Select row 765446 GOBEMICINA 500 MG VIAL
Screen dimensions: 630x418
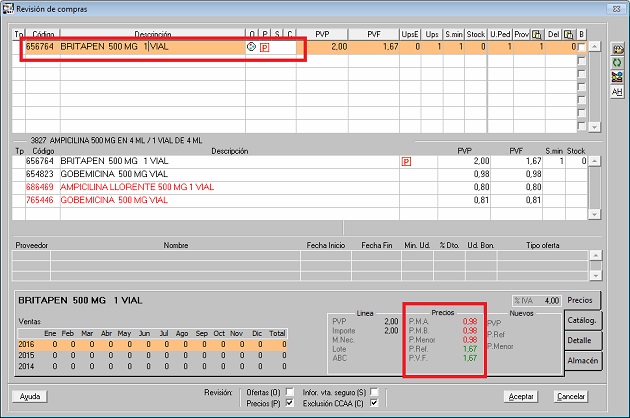[300, 200]
